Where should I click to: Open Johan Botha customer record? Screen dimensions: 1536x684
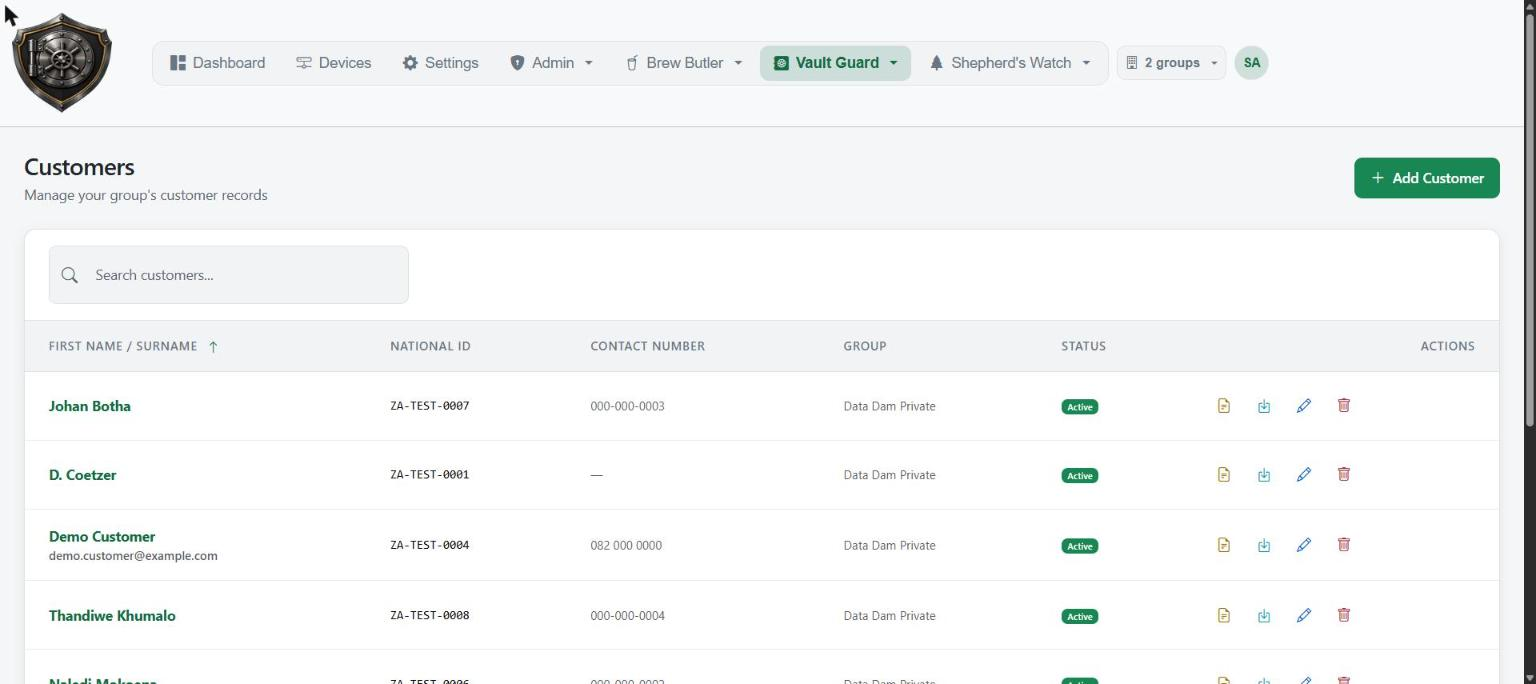[90, 406]
